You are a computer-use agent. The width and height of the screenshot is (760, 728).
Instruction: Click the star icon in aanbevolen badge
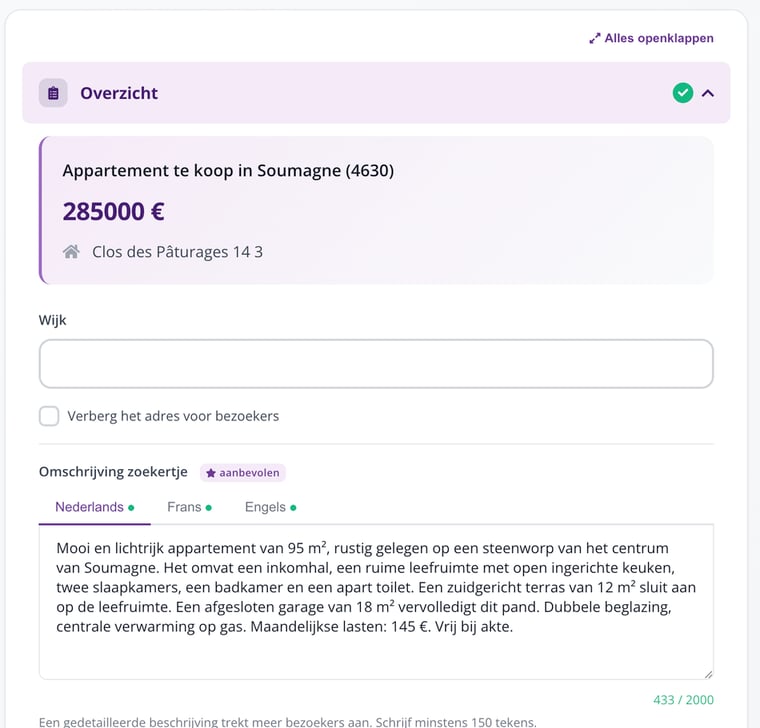(x=211, y=473)
